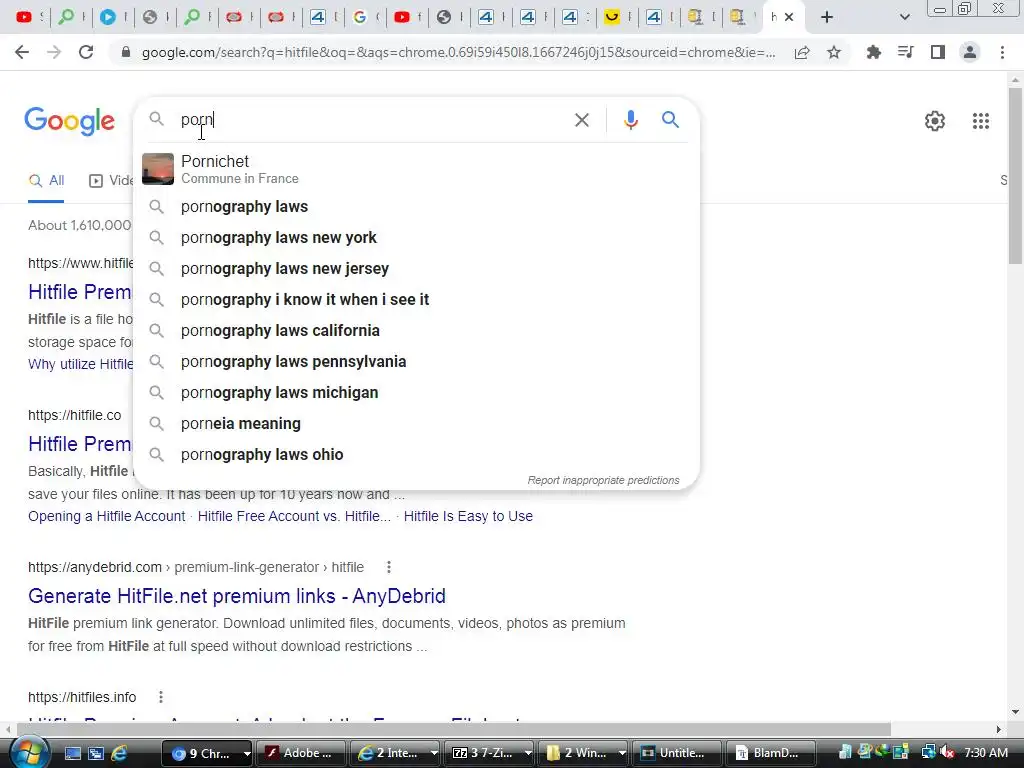Expand the Internet Explorer taskbar group arrow
Image resolution: width=1024 pixels, height=768 pixels.
(x=433, y=753)
